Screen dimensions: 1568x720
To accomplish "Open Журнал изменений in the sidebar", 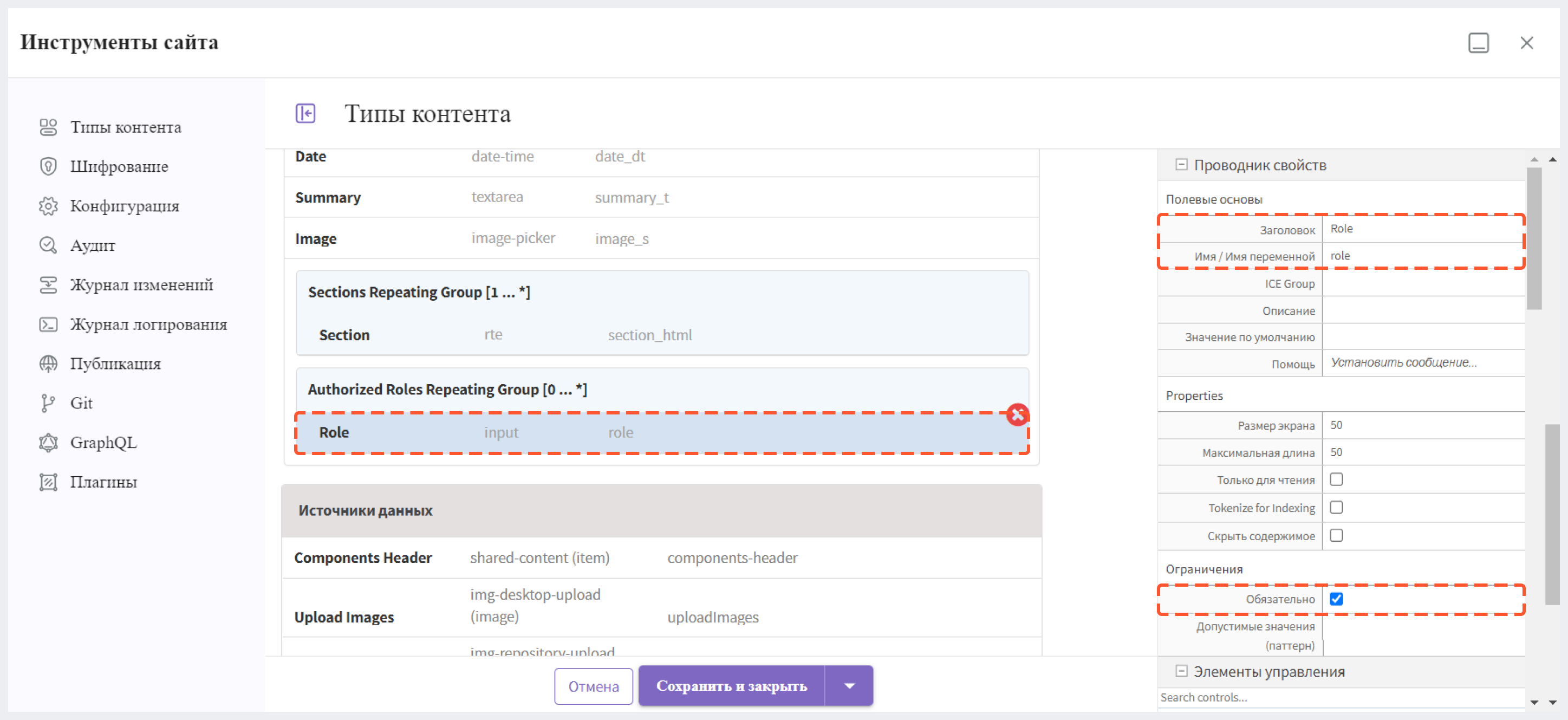I will 141,285.
